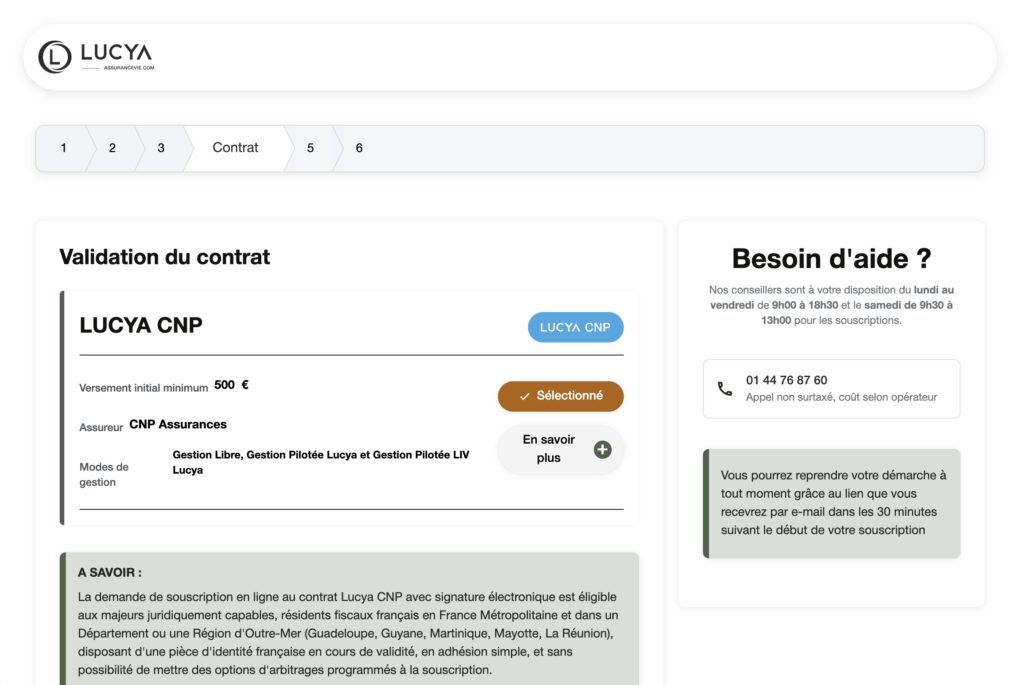Jump to step 6 in the progress bar
Viewport: 1024px width, 685px height.
(359, 148)
